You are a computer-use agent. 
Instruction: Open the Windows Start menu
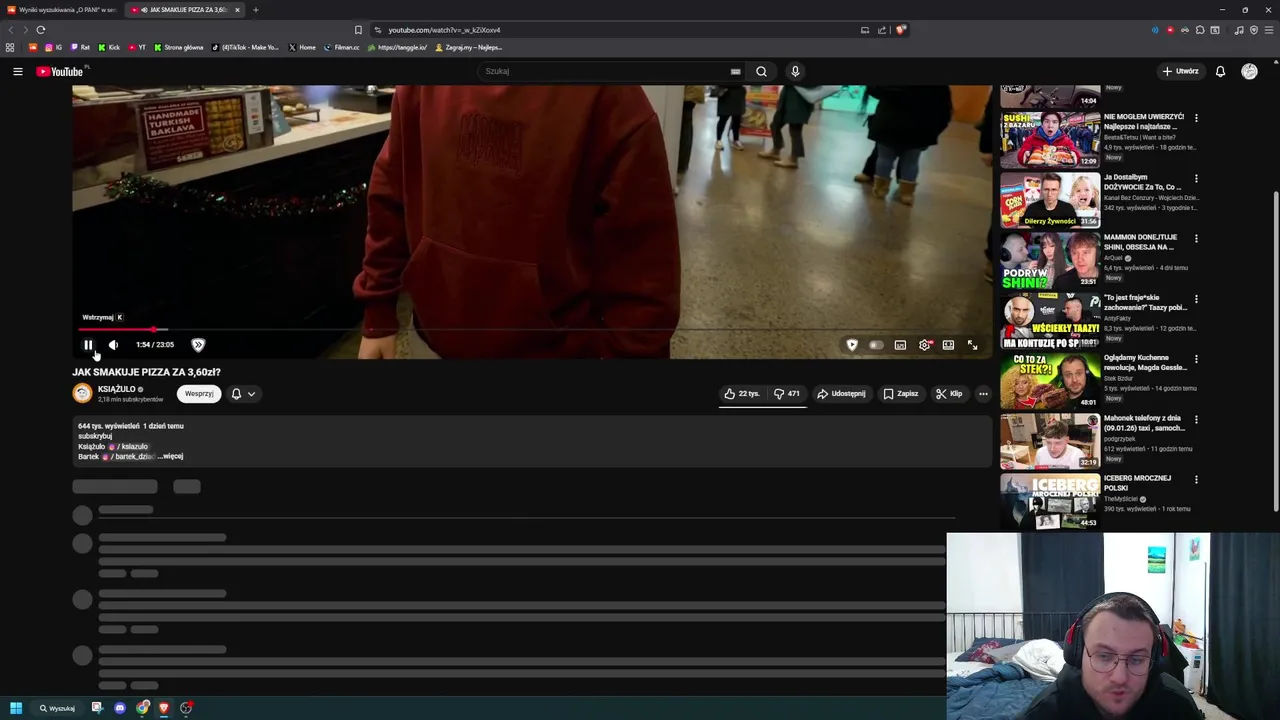(16, 708)
